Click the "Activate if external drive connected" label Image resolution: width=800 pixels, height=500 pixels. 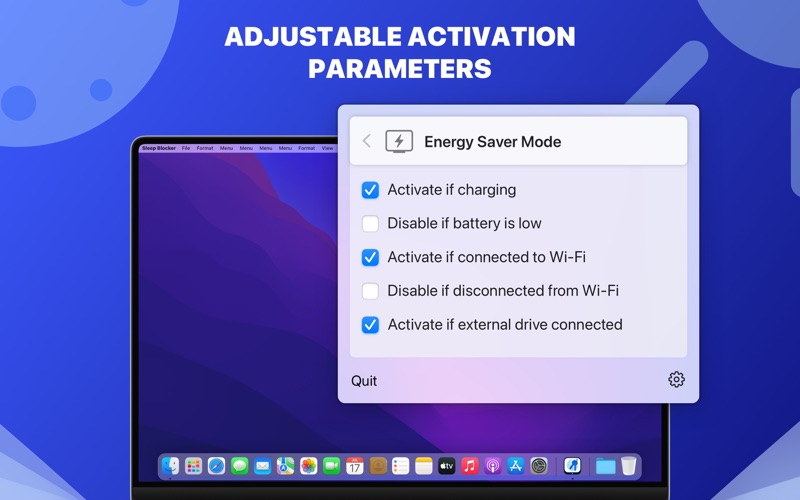[505, 324]
